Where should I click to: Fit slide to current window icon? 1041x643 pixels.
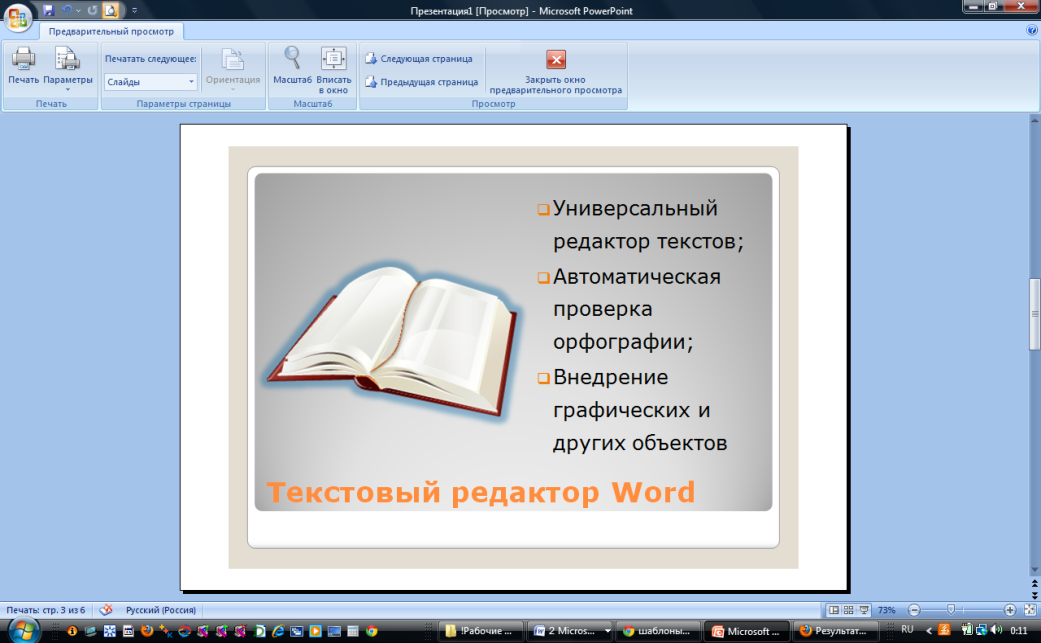(1030, 610)
